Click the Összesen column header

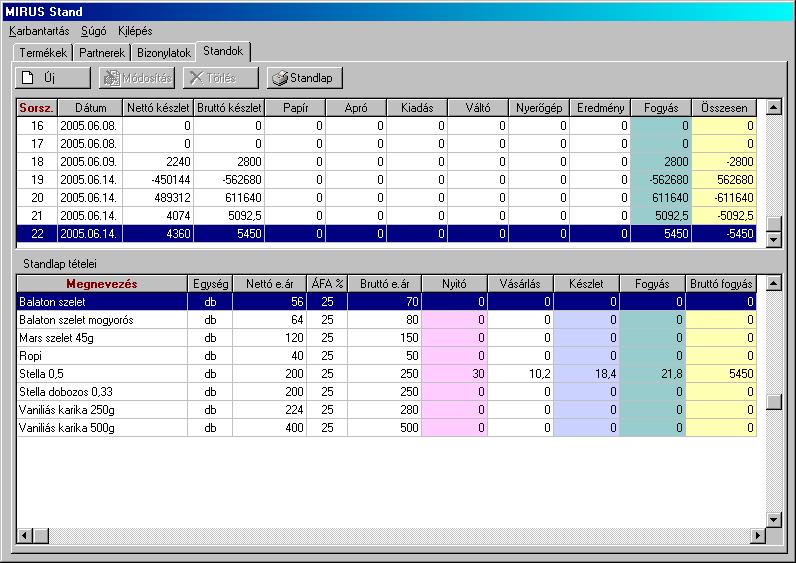724,108
